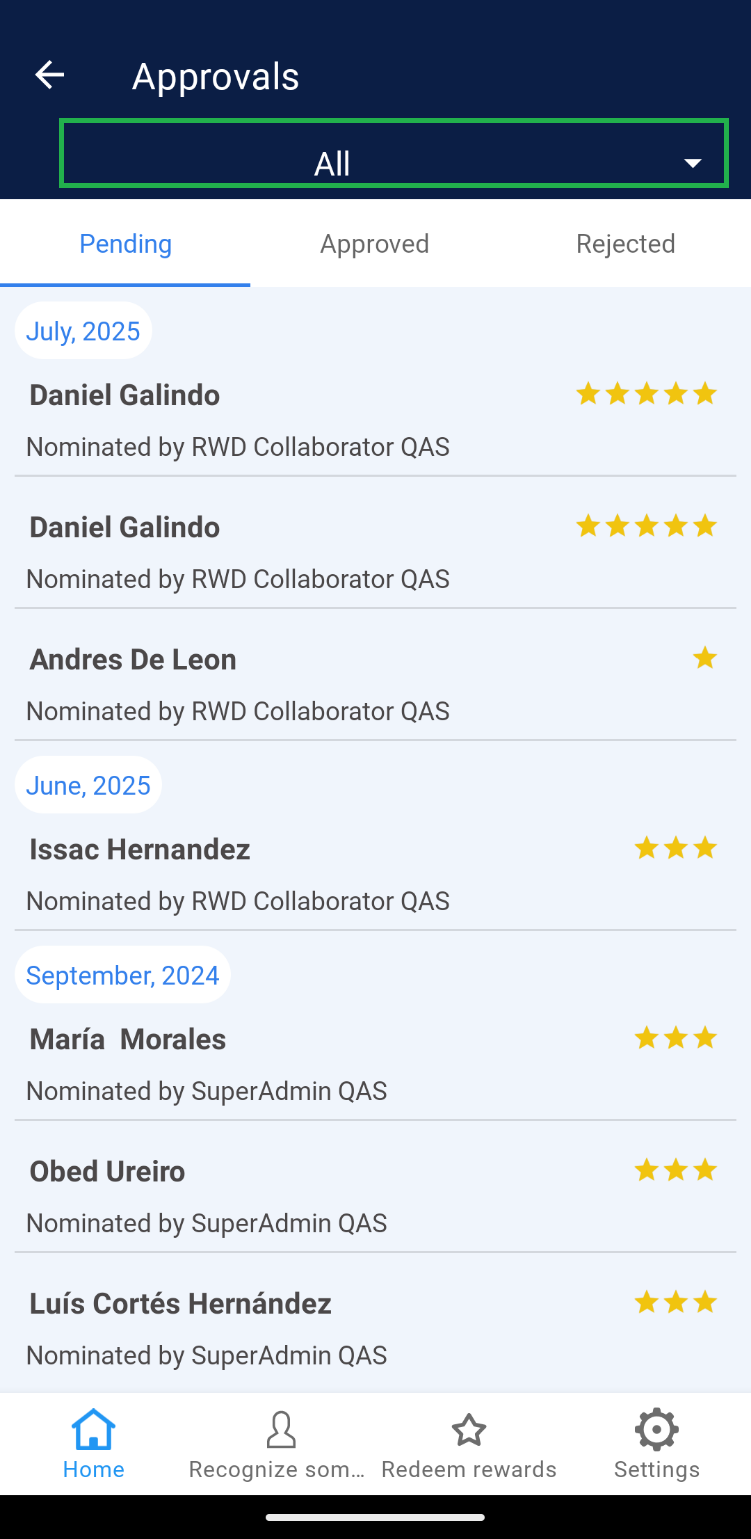
Task: Tap the June, 2025 date chip
Action: pos(88,785)
